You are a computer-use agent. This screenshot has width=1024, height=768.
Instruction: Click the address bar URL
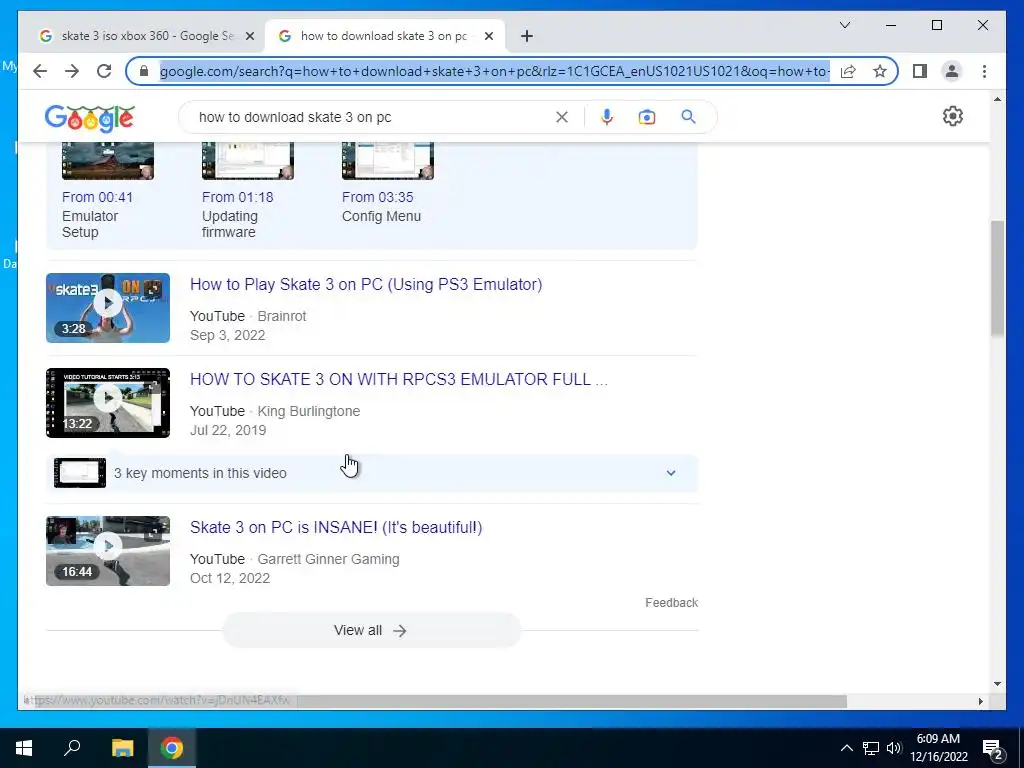[494, 71]
